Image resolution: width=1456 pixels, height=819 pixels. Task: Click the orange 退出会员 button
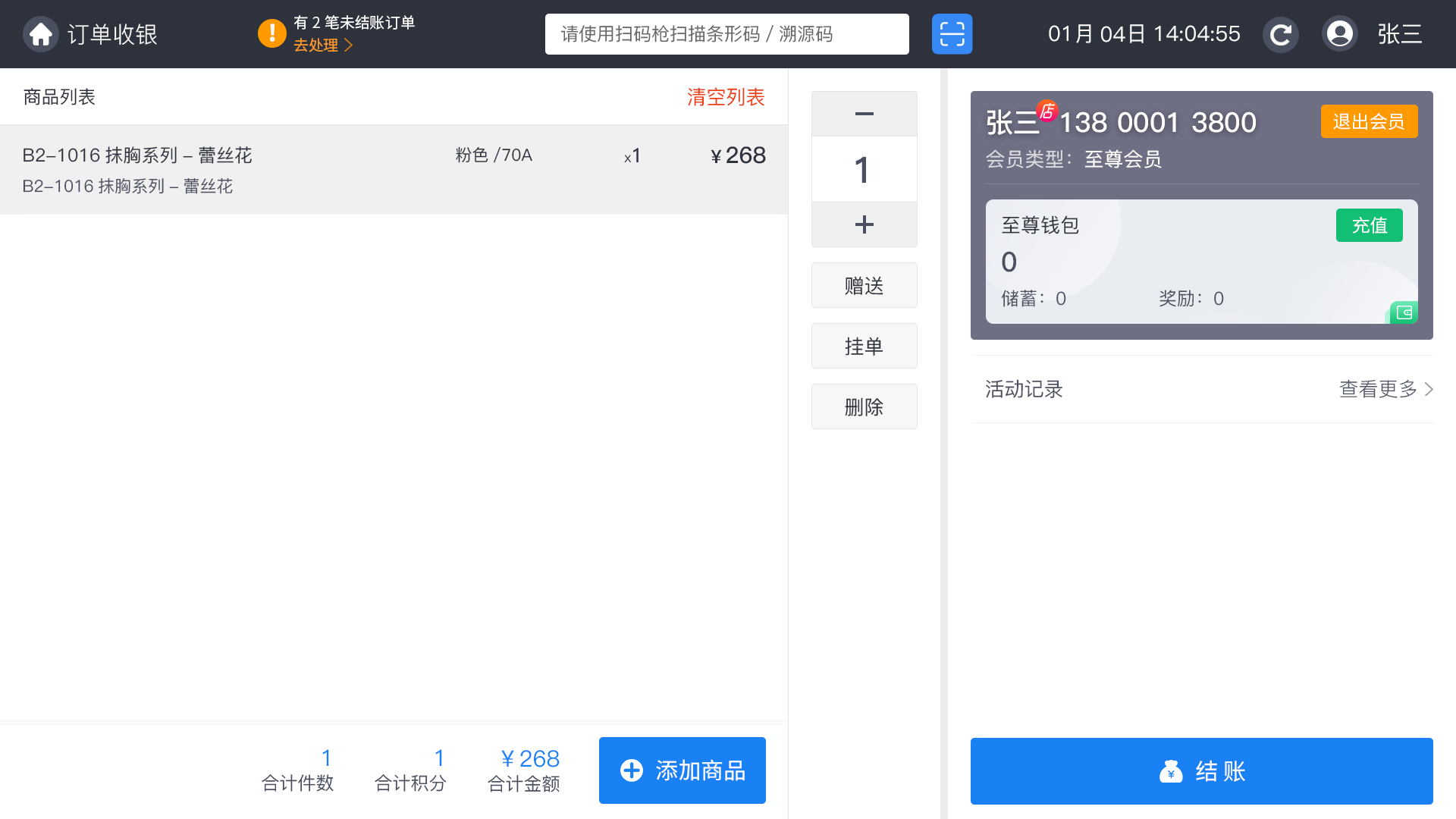pyautogui.click(x=1369, y=121)
